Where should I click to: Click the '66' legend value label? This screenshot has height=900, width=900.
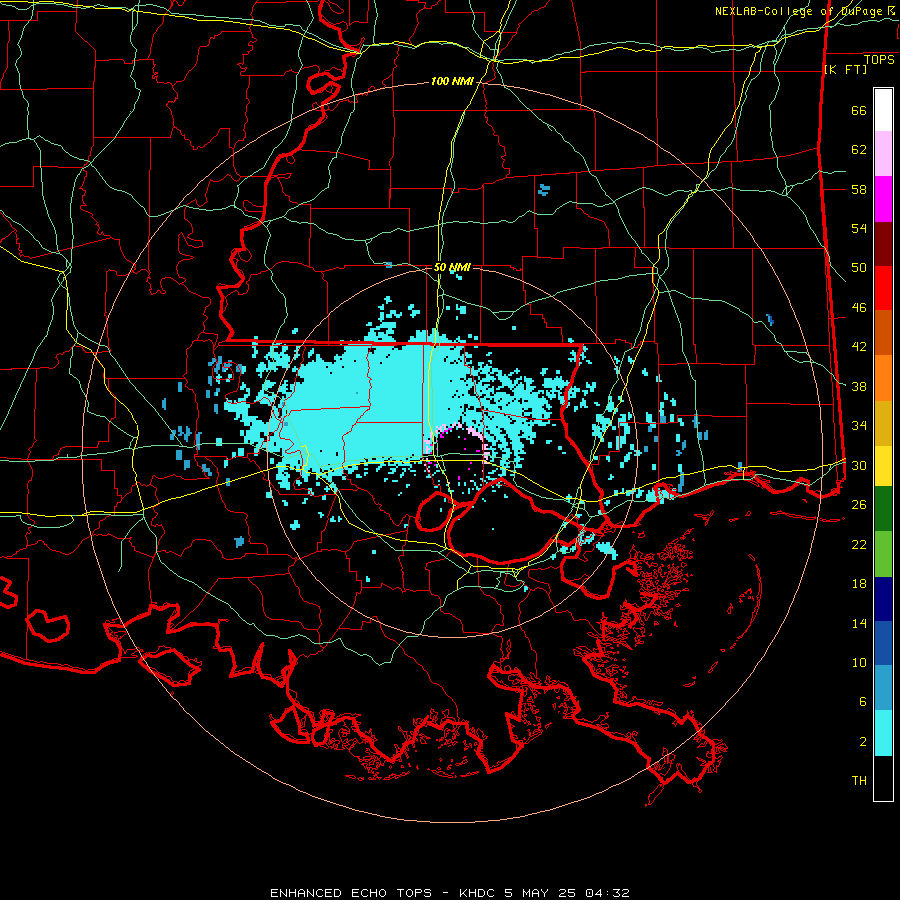tap(859, 110)
